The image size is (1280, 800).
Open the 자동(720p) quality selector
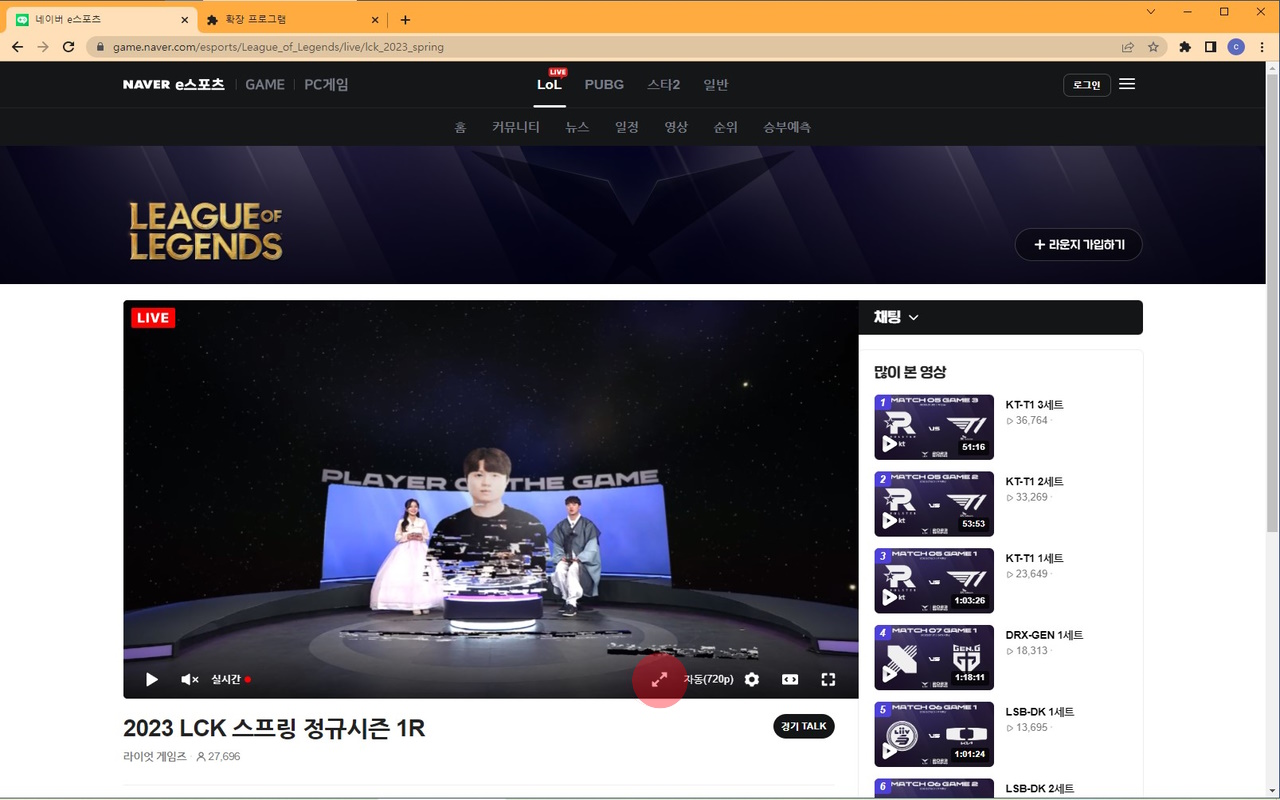tap(709, 679)
